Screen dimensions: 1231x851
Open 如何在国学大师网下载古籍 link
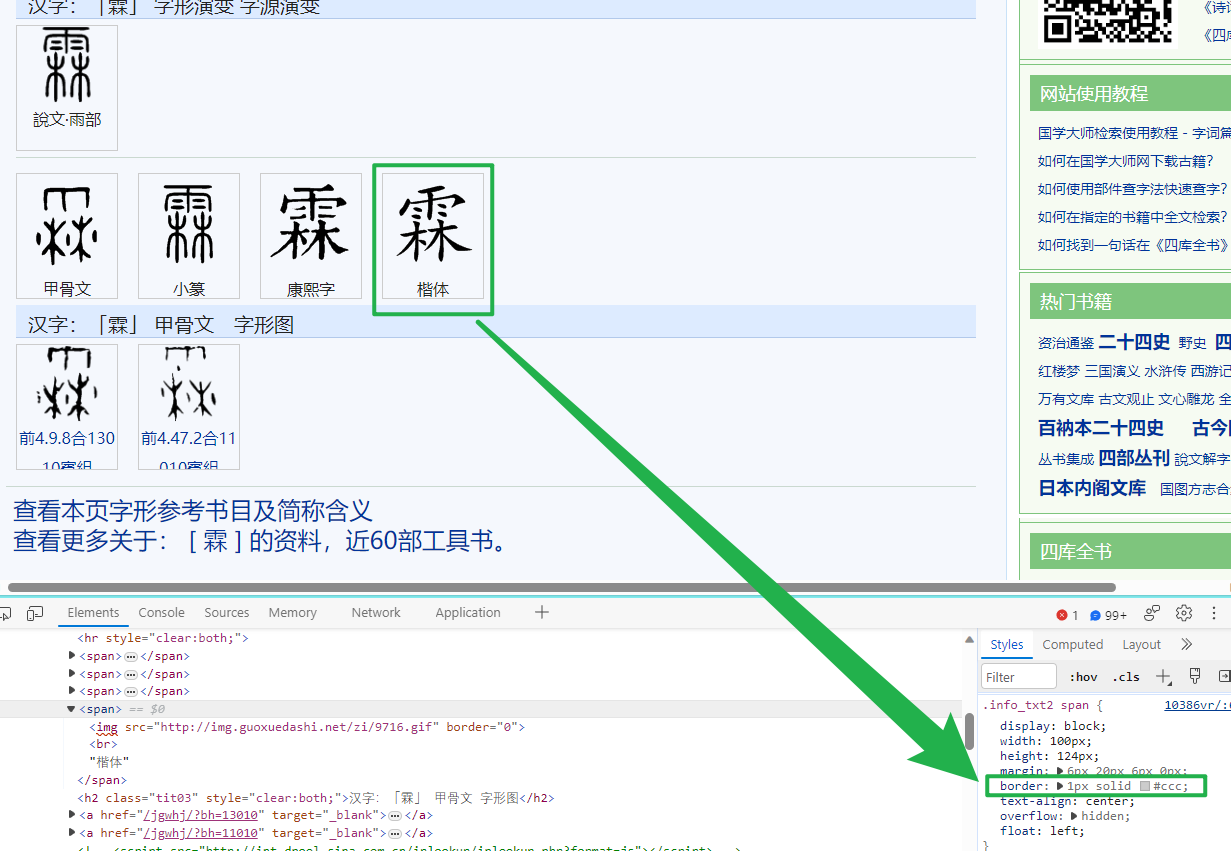pyautogui.click(x=1126, y=161)
